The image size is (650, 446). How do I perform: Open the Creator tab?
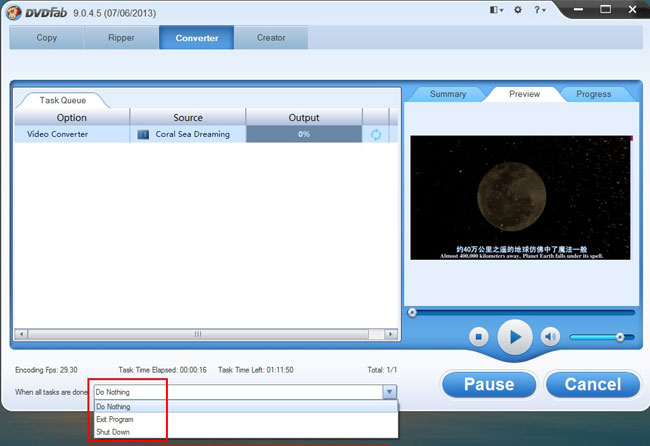click(x=271, y=38)
